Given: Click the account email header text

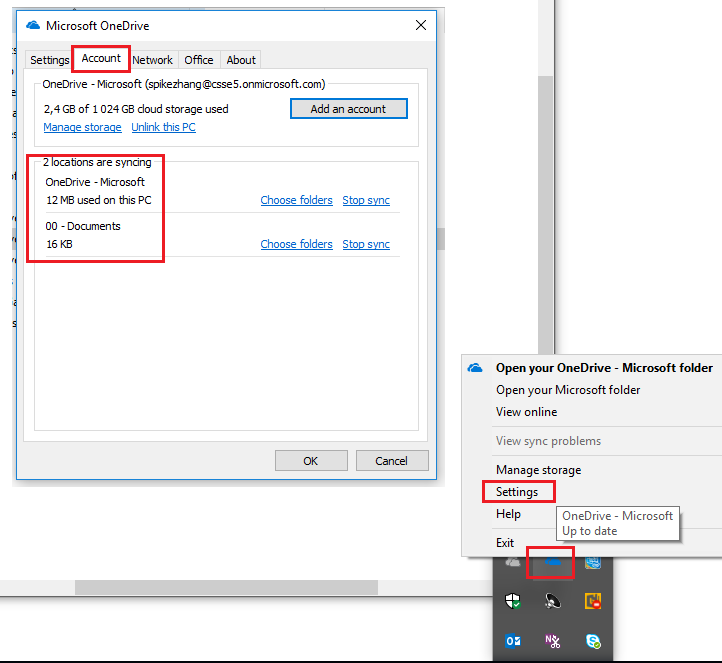Looking at the screenshot, I should (x=184, y=84).
